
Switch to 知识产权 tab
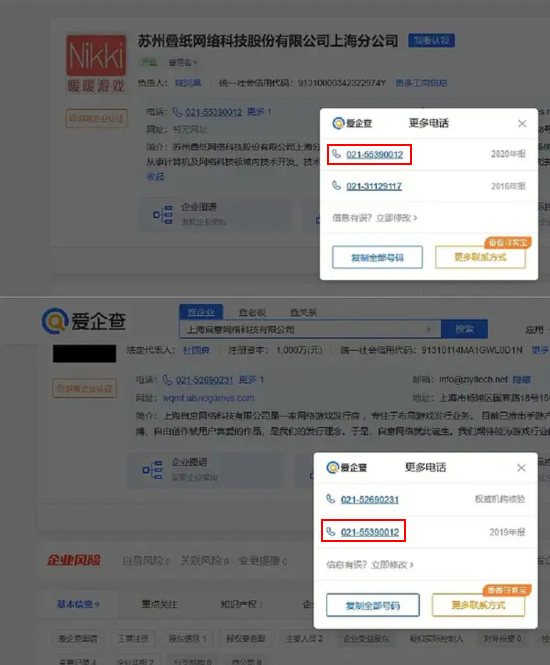(241, 604)
